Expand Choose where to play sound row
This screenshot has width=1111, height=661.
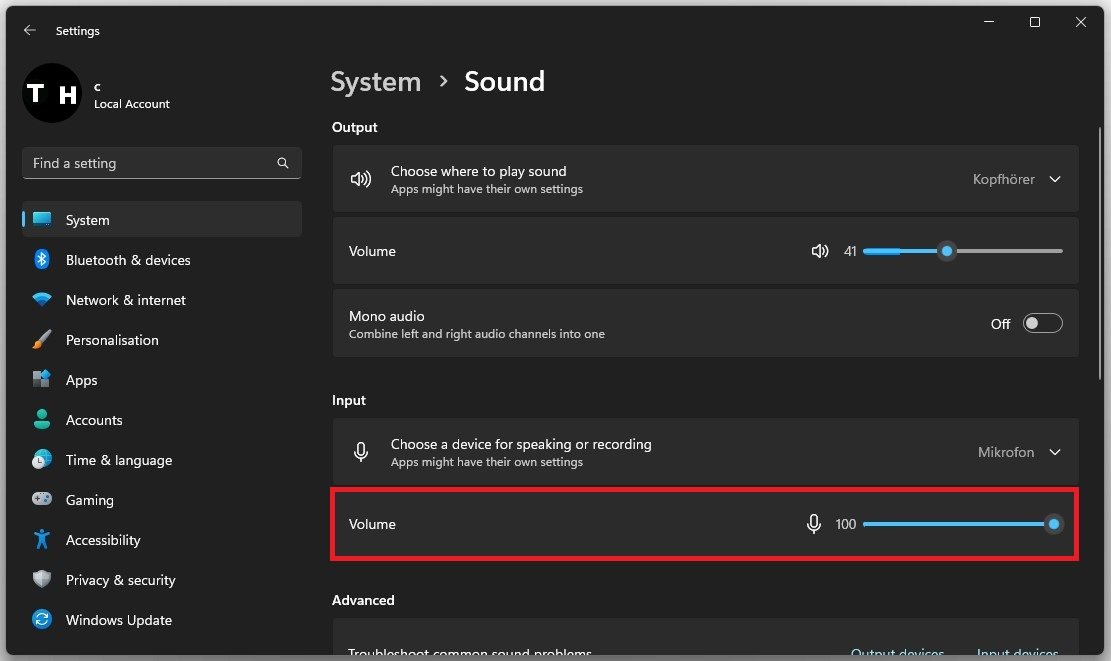point(600,179)
